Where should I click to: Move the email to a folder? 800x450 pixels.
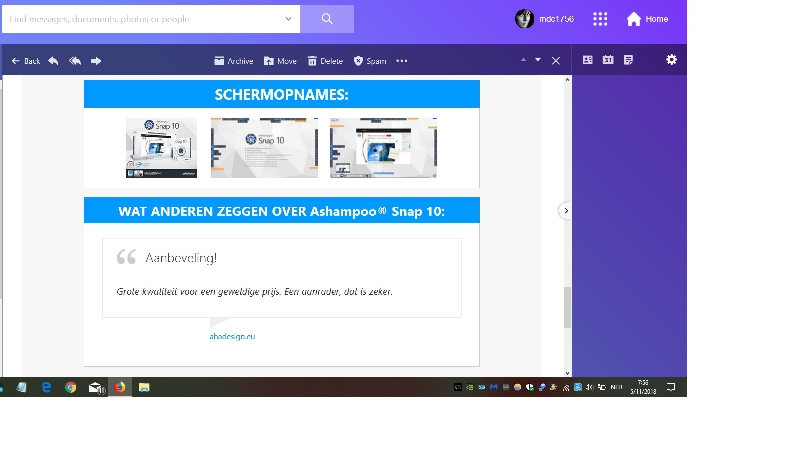coord(280,61)
